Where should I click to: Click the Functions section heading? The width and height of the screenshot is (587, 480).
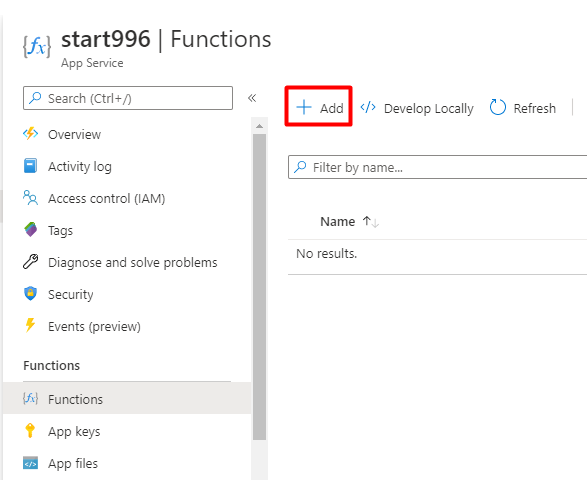(x=52, y=365)
